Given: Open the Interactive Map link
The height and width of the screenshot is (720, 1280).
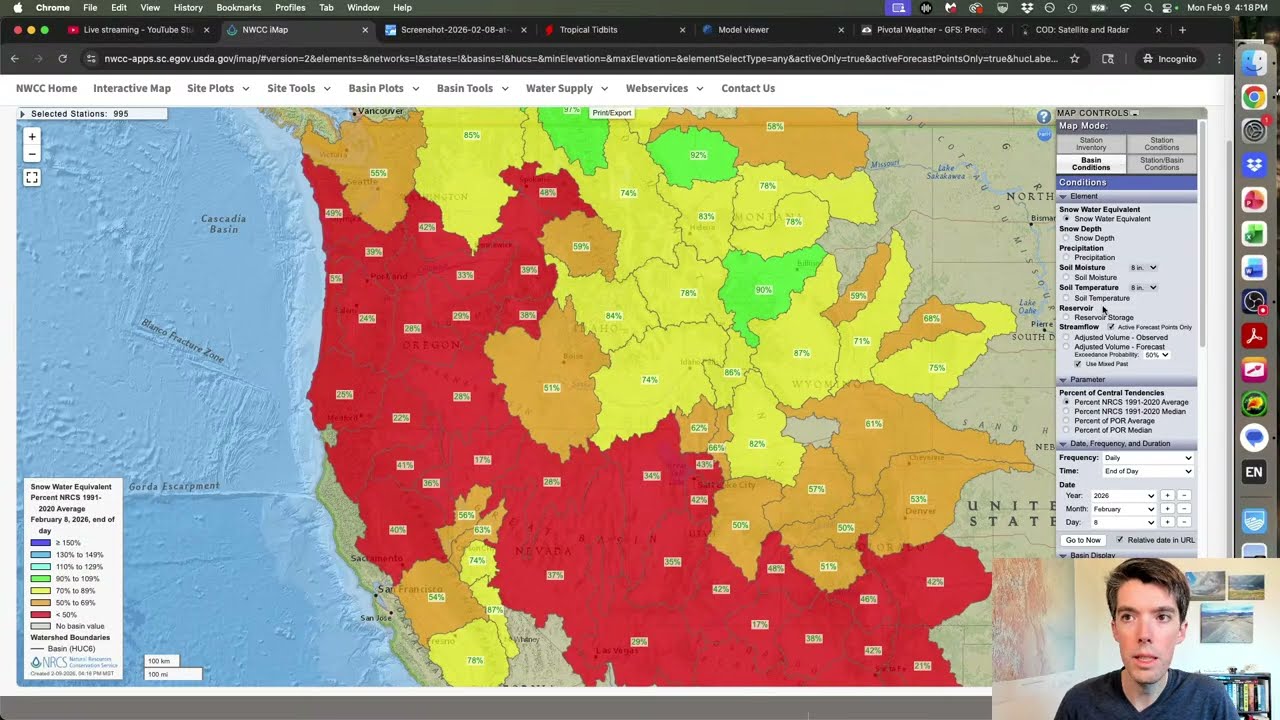Looking at the screenshot, I should 132,88.
